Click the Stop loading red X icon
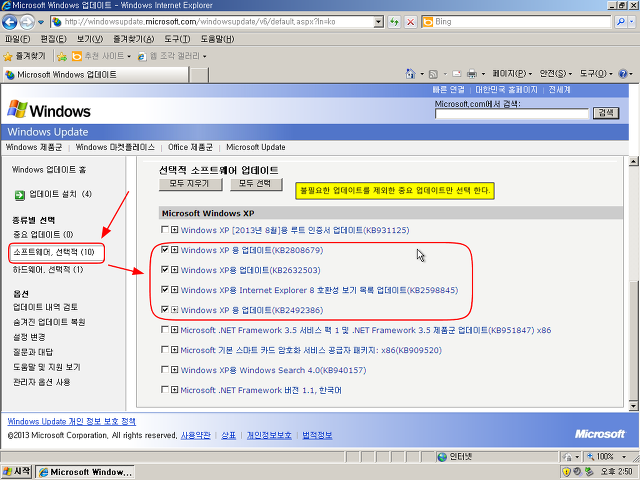 (411, 22)
